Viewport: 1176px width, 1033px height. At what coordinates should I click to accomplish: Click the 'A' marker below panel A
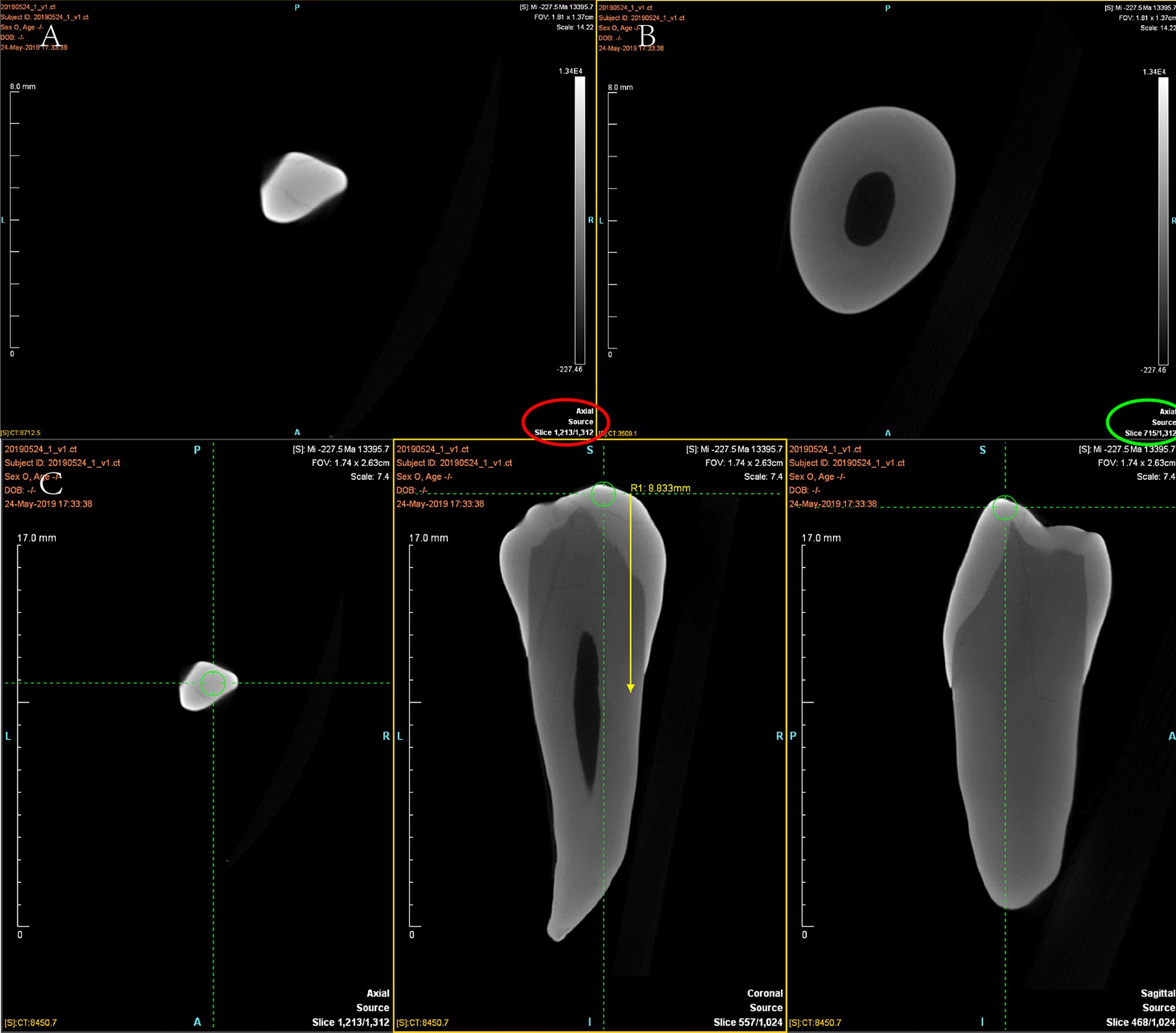[297, 432]
